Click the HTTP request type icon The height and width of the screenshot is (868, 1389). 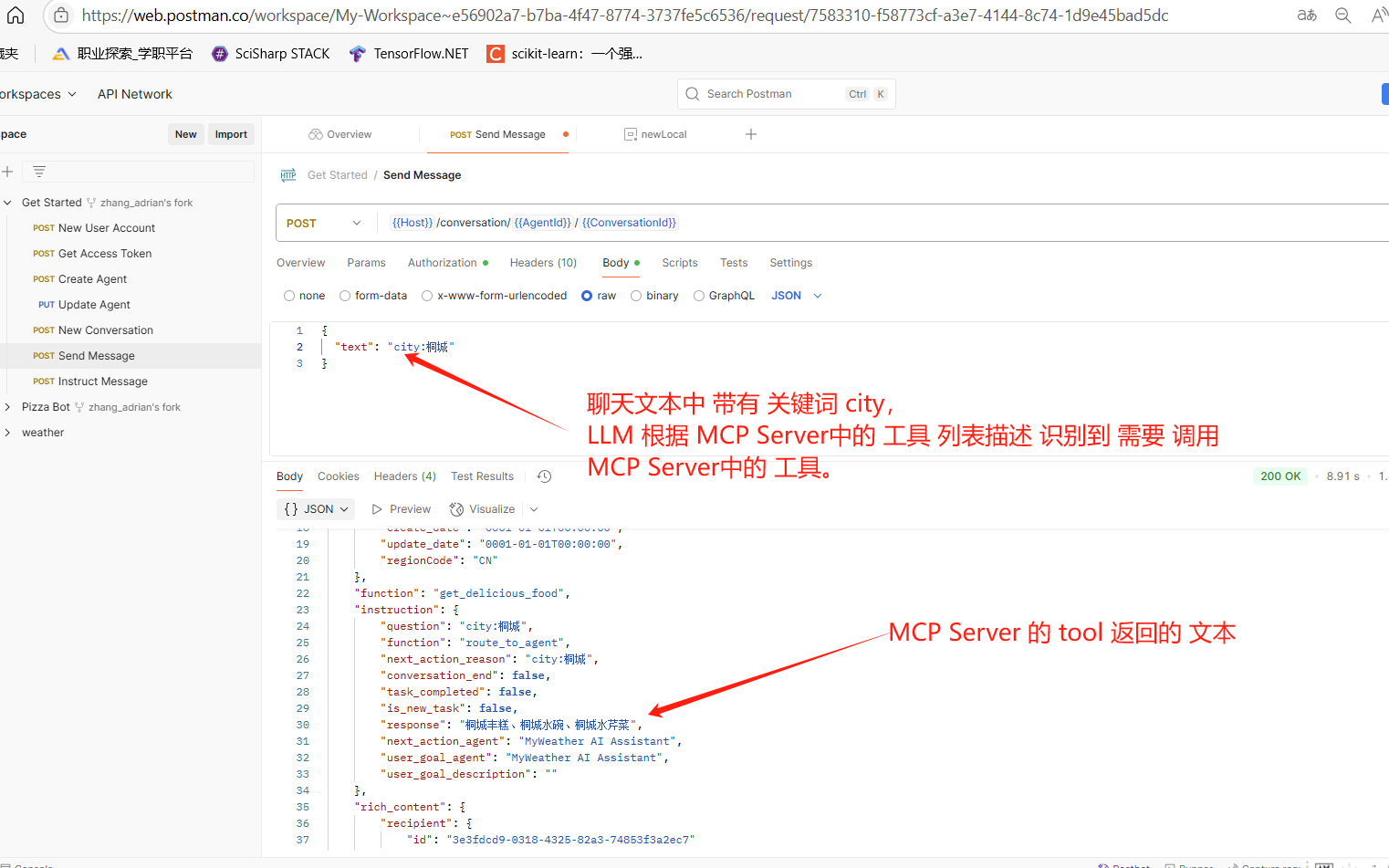(288, 175)
